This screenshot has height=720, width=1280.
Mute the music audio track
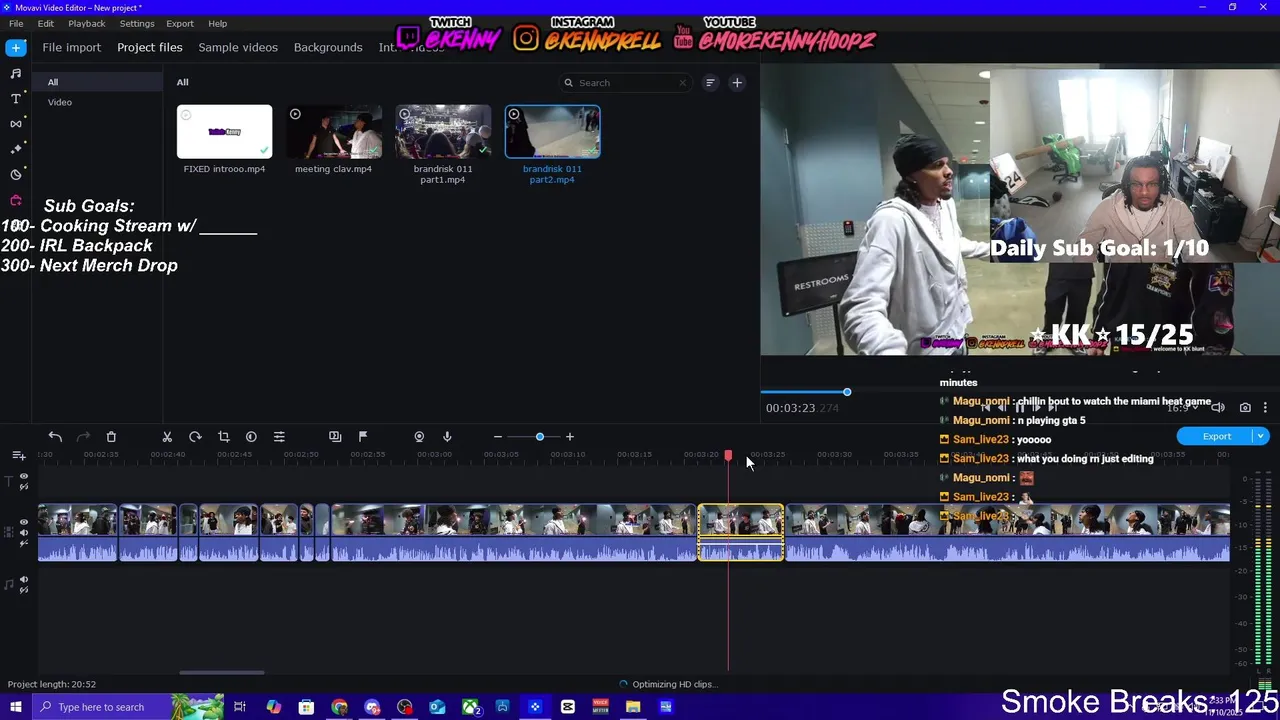click(24, 579)
